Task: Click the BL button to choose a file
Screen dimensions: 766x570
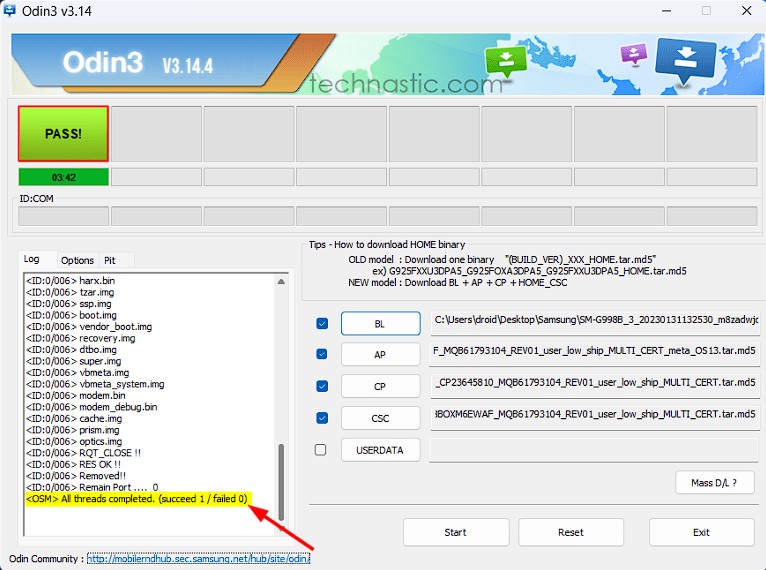Action: pos(380,324)
